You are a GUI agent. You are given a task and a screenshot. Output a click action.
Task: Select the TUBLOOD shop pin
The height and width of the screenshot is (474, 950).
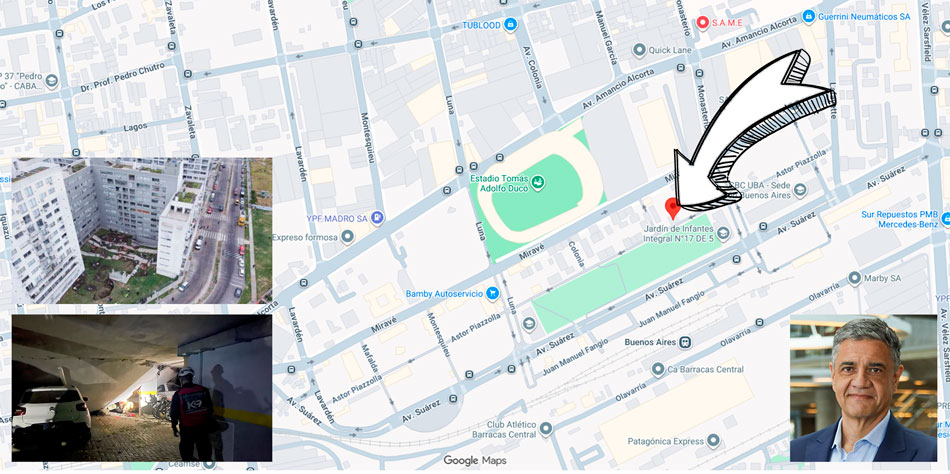(x=510, y=25)
